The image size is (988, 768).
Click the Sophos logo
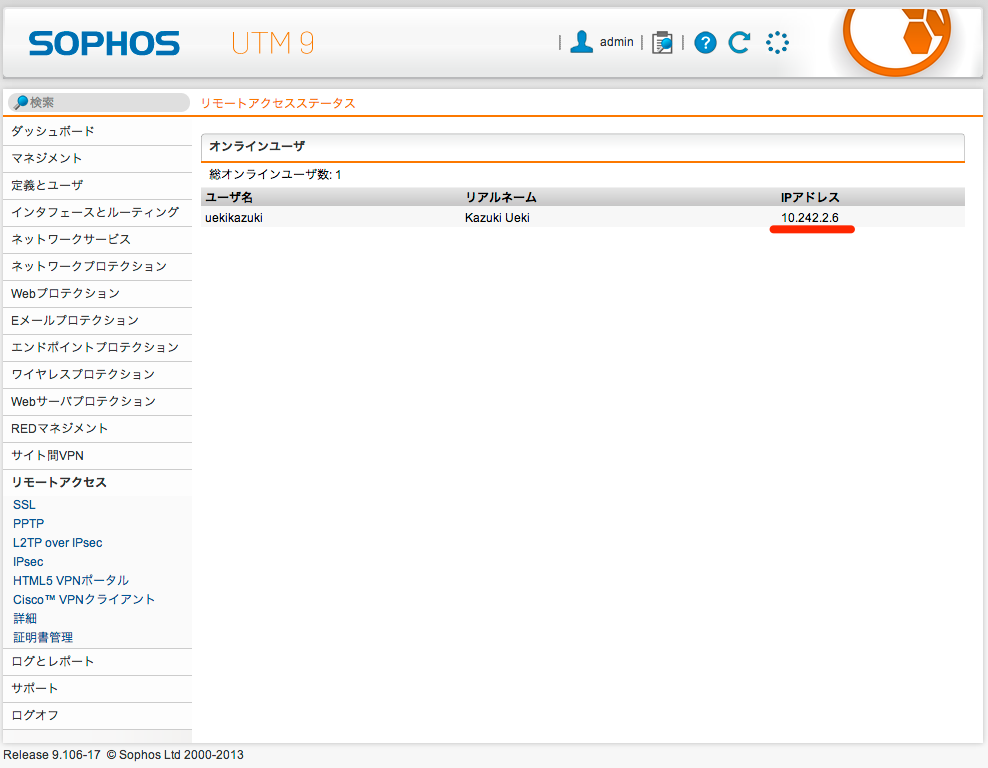click(x=104, y=43)
